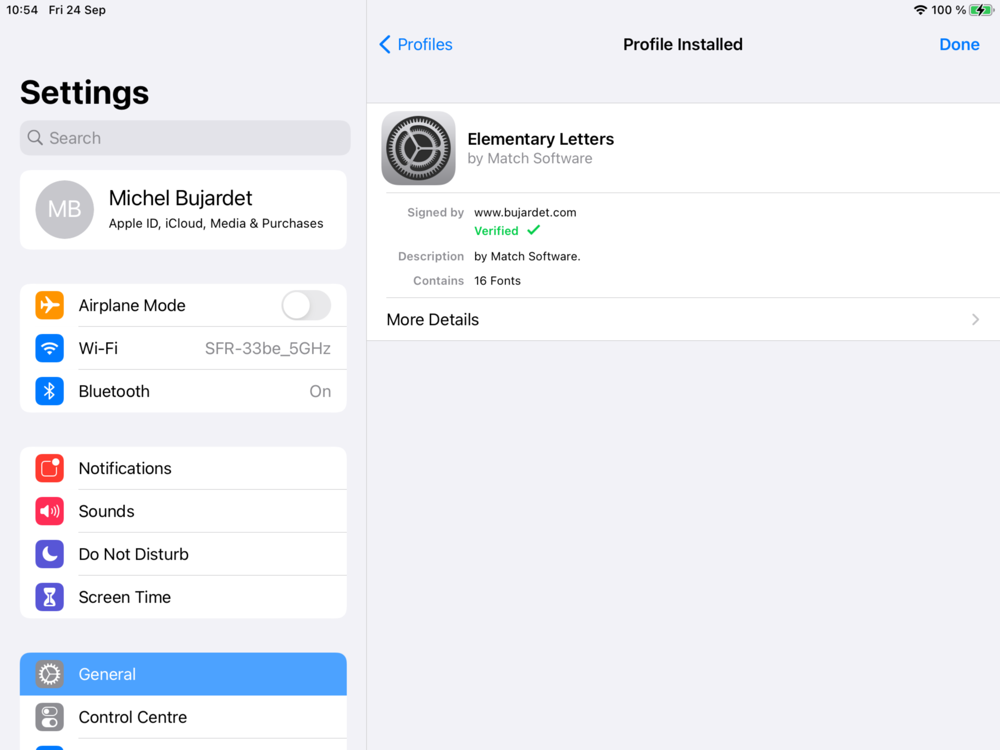The width and height of the screenshot is (1000, 750).
Task: Open More Details row
Action: click(684, 320)
